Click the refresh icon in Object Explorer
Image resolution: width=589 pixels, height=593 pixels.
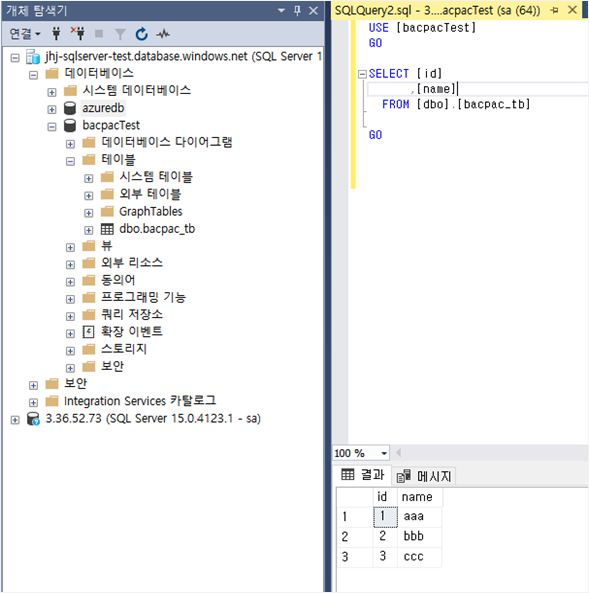pos(141,34)
